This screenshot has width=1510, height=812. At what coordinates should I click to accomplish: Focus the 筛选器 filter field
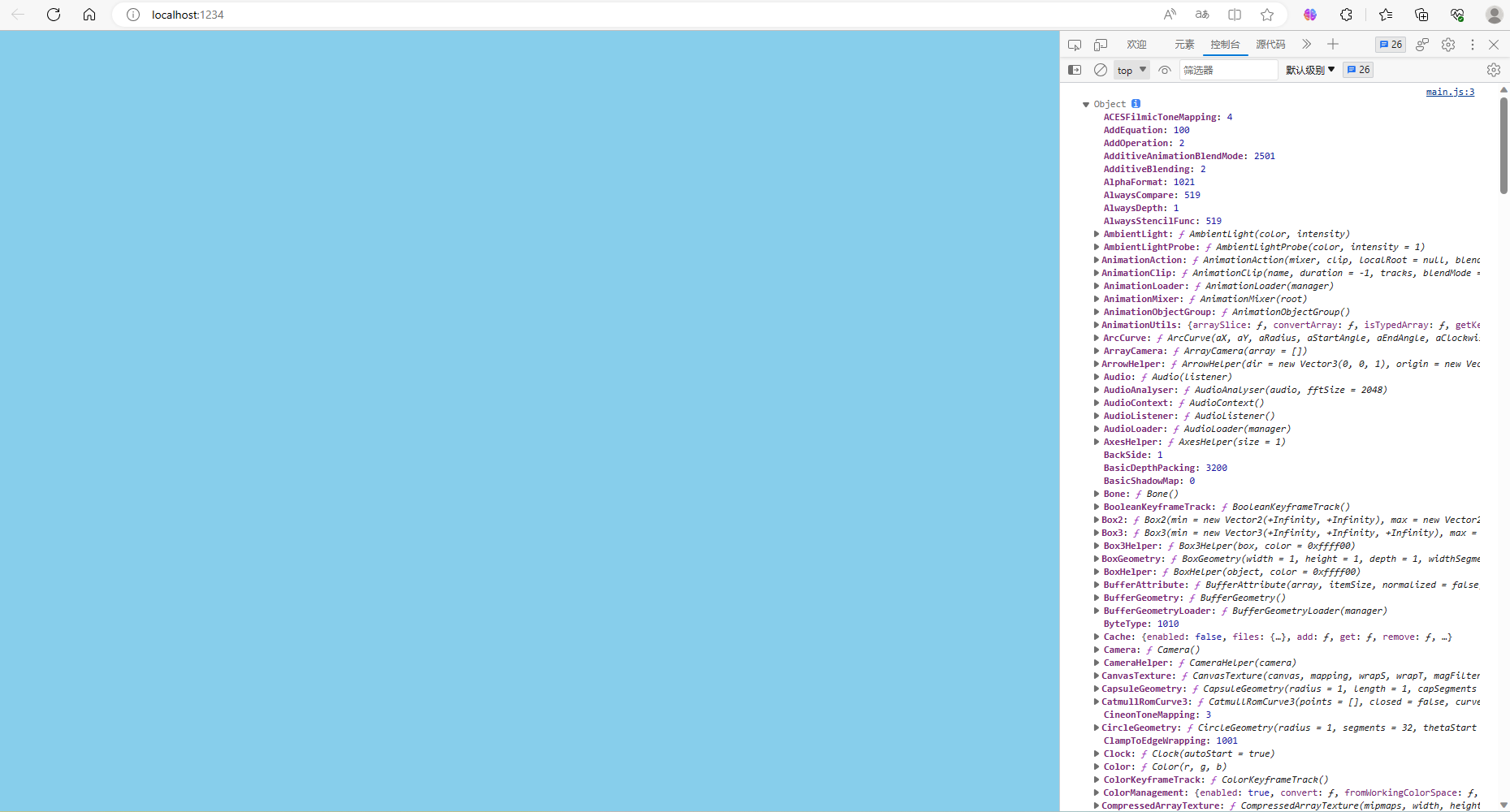point(1228,70)
